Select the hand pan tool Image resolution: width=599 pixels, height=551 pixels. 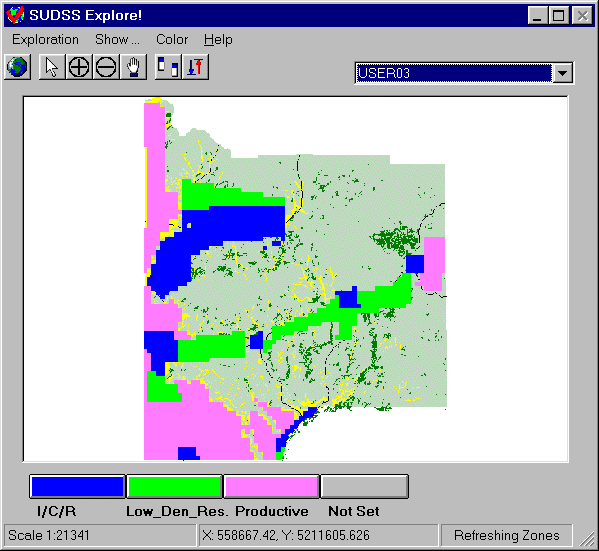(x=133, y=67)
